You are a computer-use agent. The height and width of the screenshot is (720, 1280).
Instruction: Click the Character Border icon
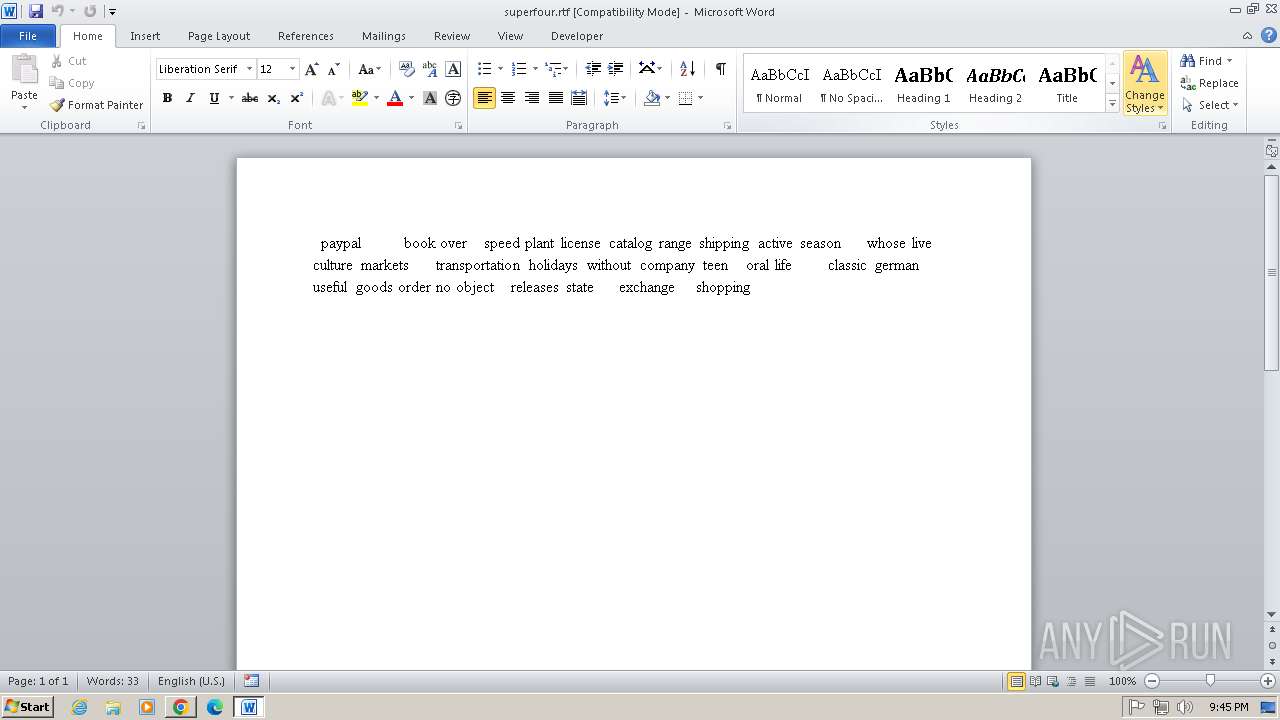pyautogui.click(x=453, y=69)
